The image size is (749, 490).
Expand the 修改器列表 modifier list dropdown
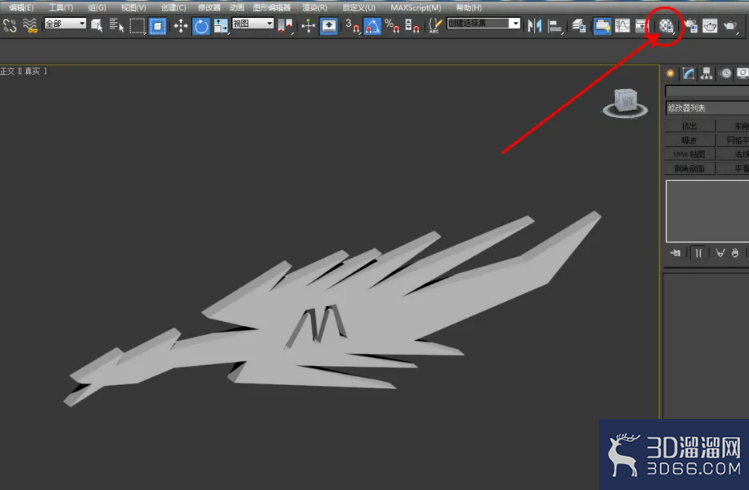point(707,108)
